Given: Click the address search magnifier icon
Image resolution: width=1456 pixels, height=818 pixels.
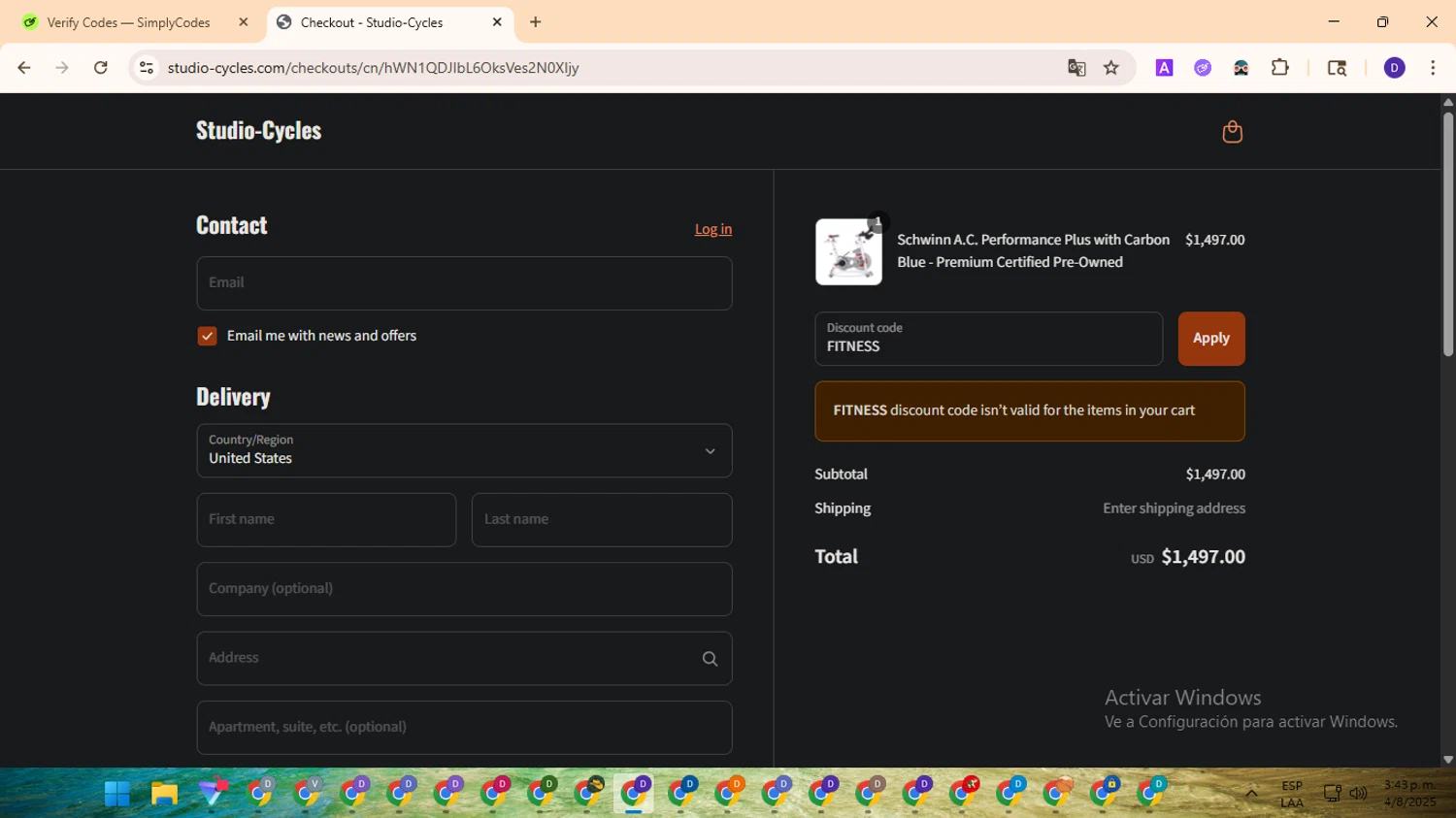Looking at the screenshot, I should tap(710, 659).
